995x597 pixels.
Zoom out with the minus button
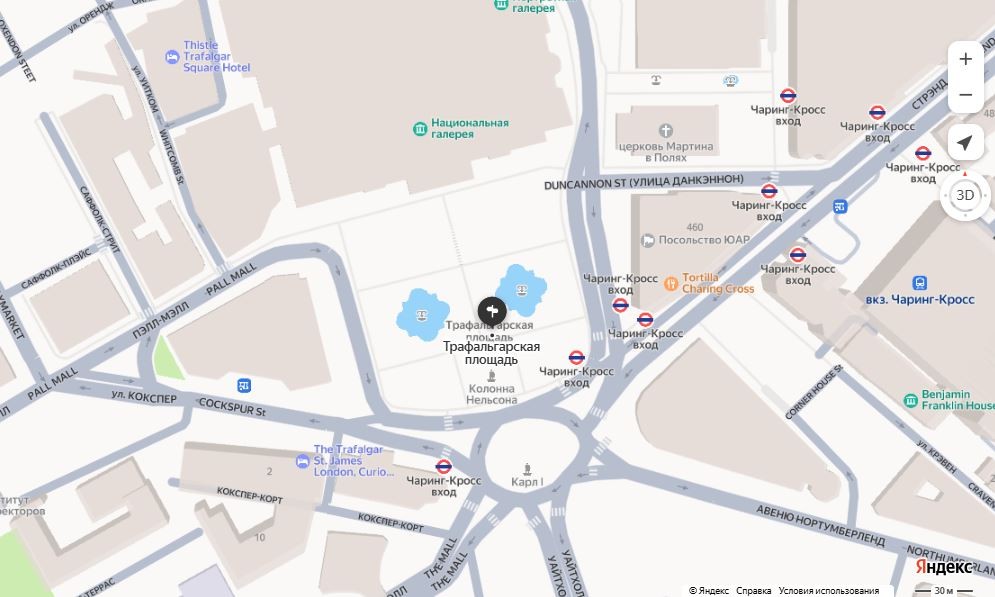(x=965, y=95)
